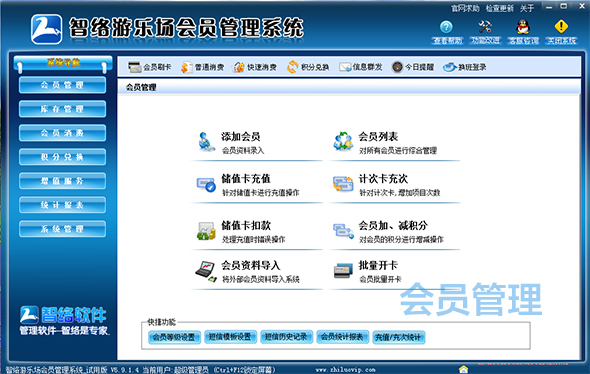
Task: Click the 官网求助 link at top
Action: 465,8
